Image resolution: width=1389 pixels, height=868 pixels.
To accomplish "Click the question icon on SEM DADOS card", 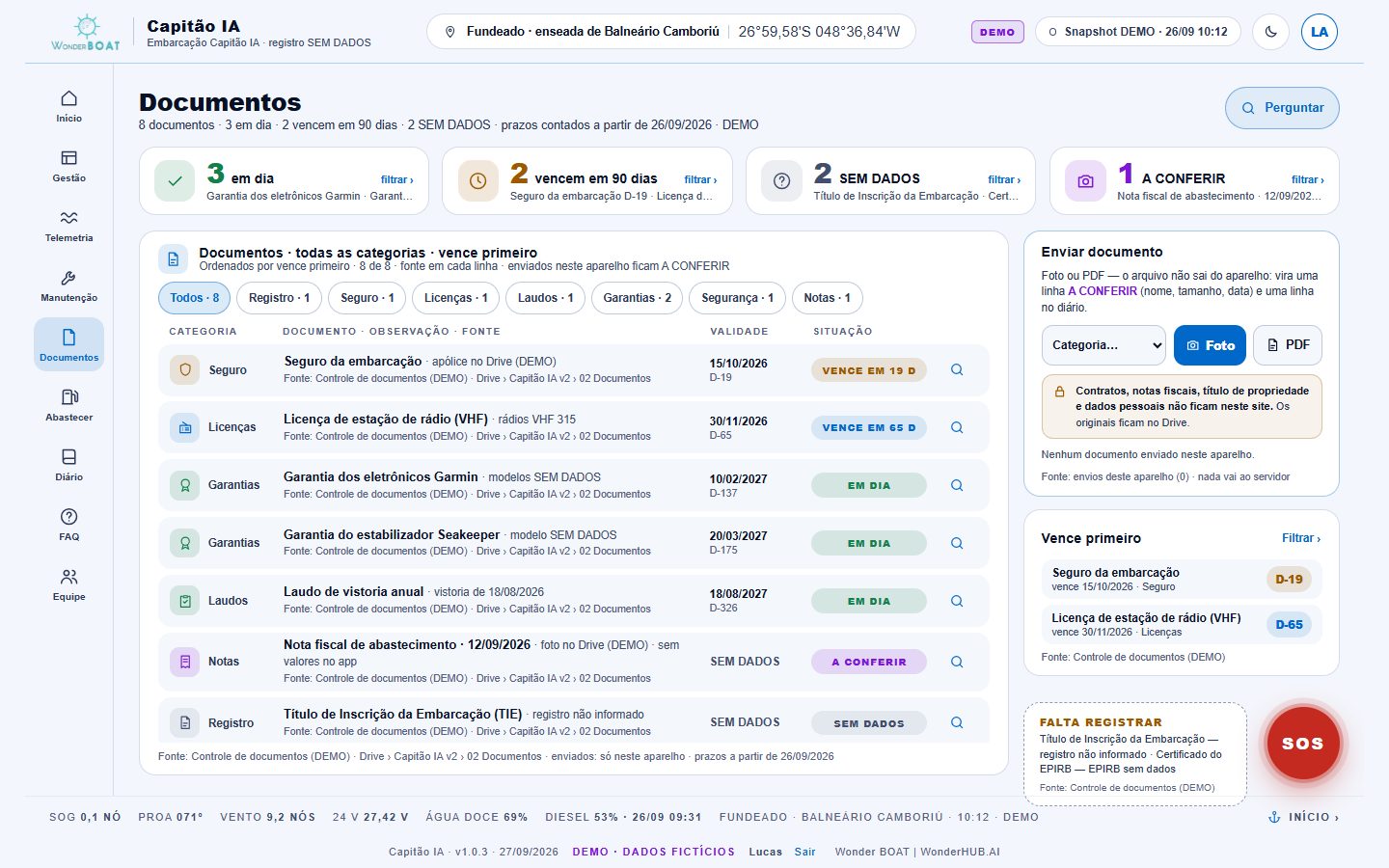I will tap(781, 180).
